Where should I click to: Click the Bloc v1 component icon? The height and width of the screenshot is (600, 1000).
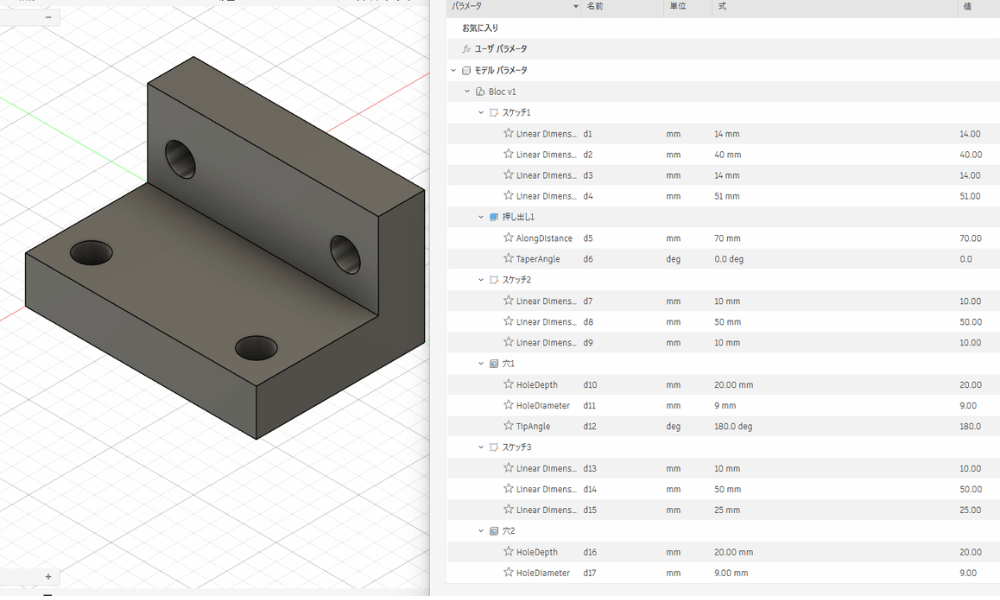[480, 92]
